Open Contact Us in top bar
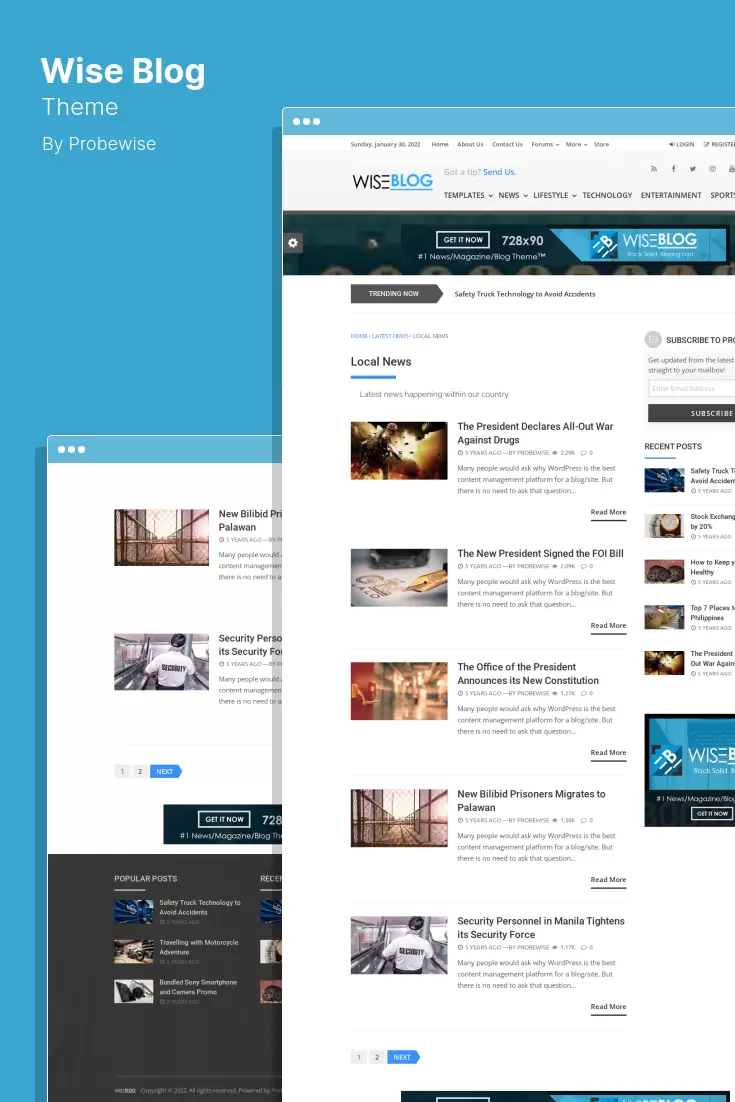The width and height of the screenshot is (735, 1102). click(507, 144)
